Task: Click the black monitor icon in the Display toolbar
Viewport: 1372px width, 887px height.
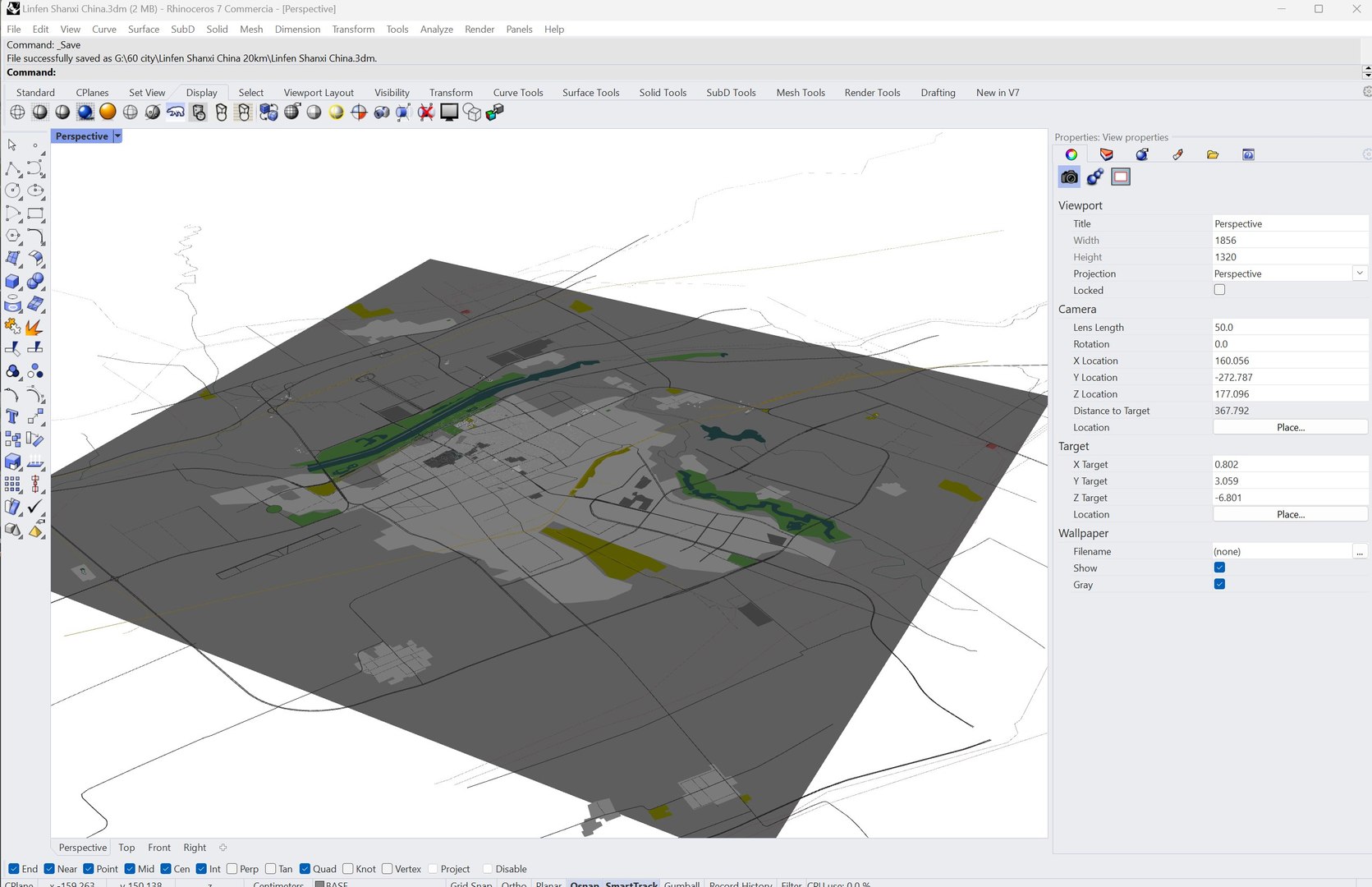Action: tap(449, 113)
